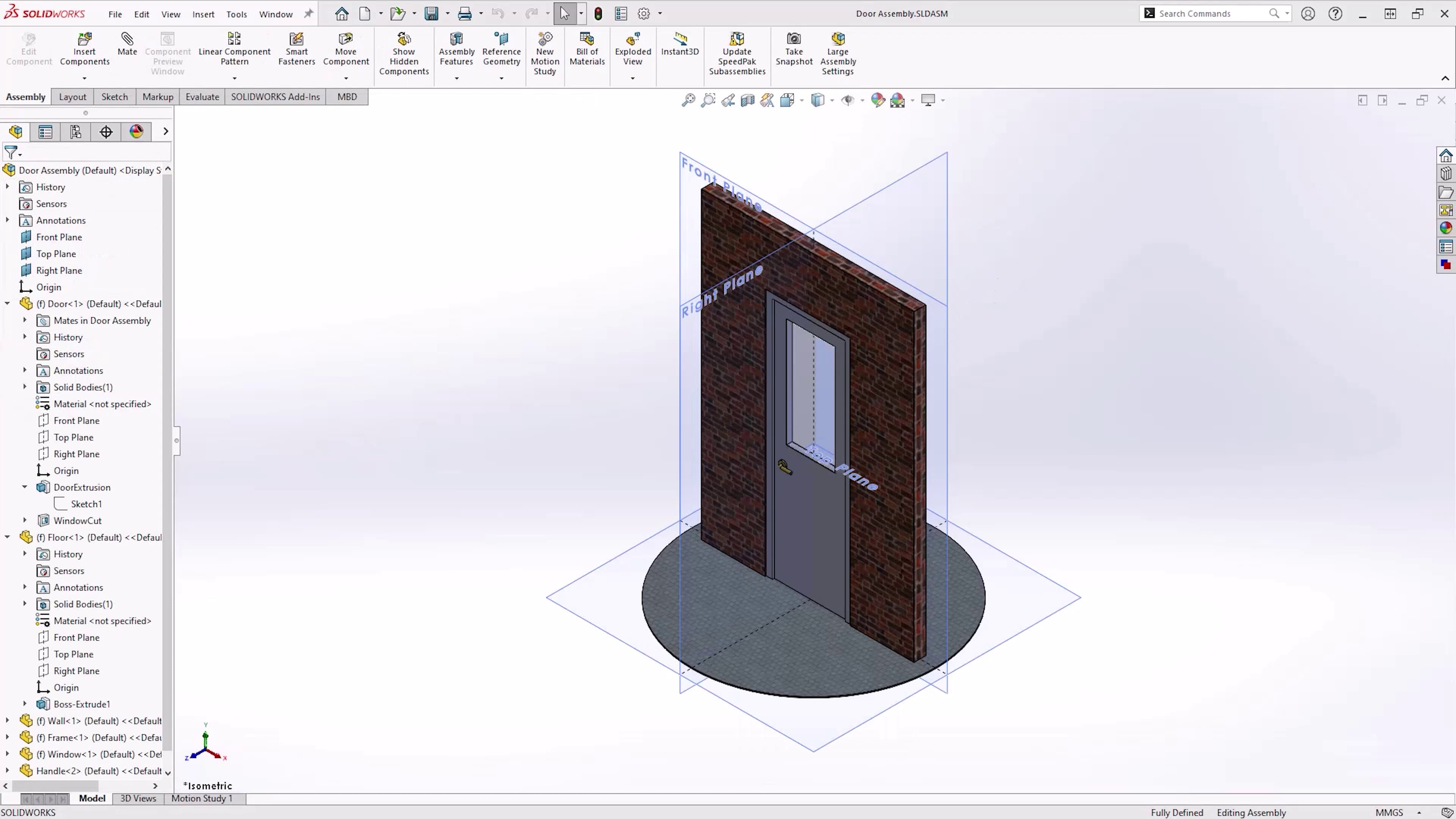Expand the Wall<1> component node
The height and width of the screenshot is (819, 1456).
click(x=7, y=721)
